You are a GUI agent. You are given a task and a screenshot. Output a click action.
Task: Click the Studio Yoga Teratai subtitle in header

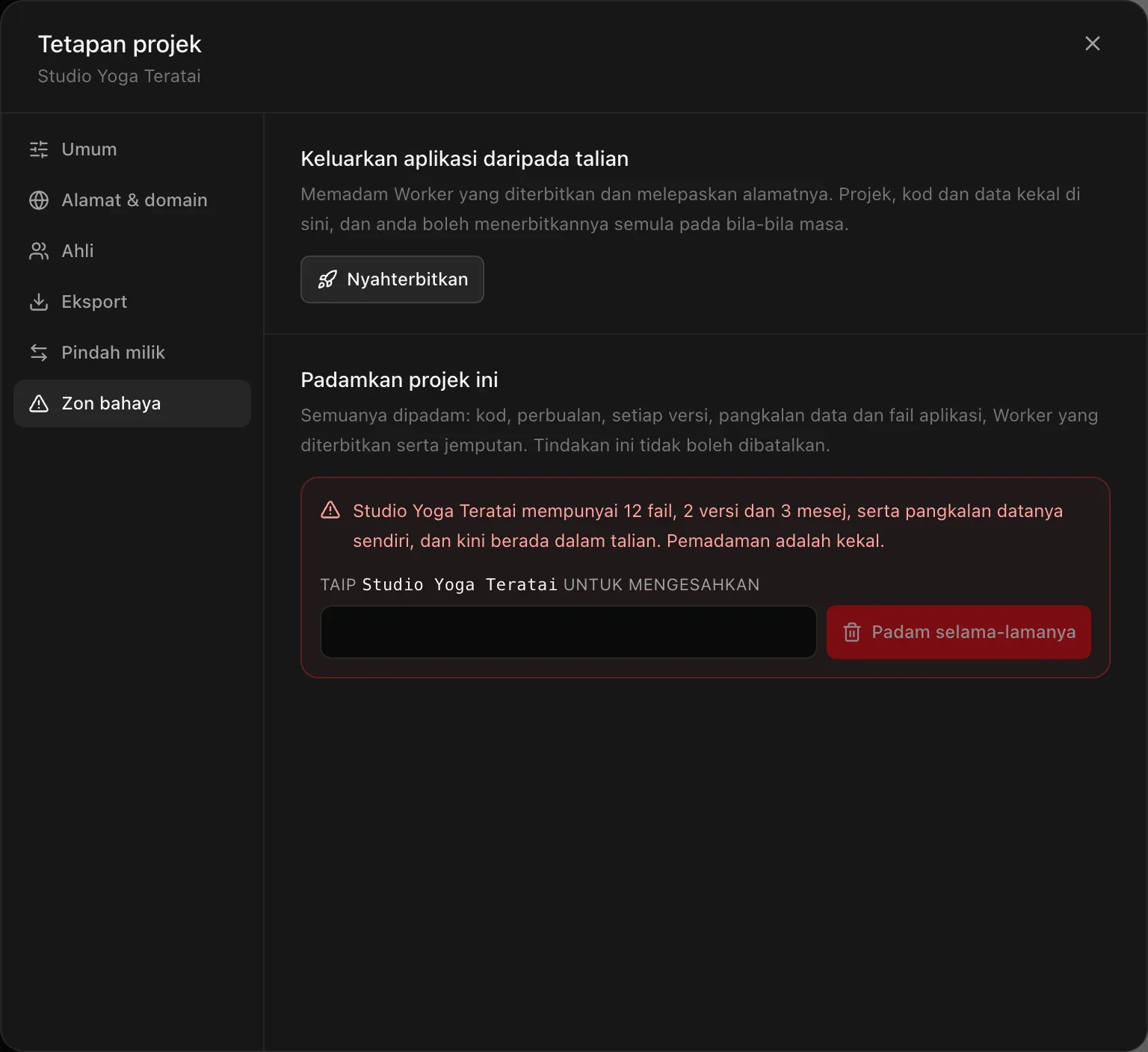[120, 76]
